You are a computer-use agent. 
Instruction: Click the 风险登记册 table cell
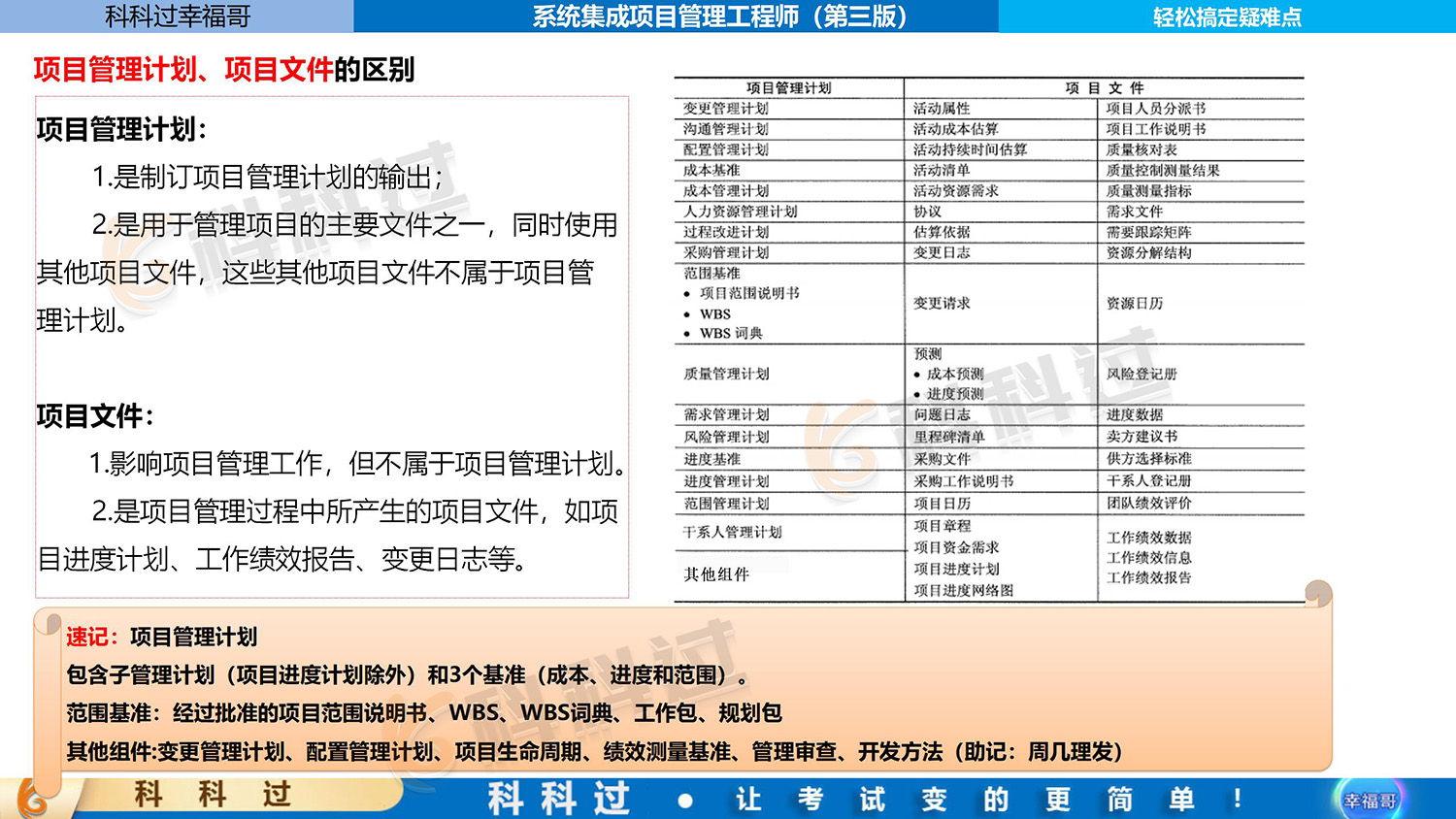click(1142, 374)
